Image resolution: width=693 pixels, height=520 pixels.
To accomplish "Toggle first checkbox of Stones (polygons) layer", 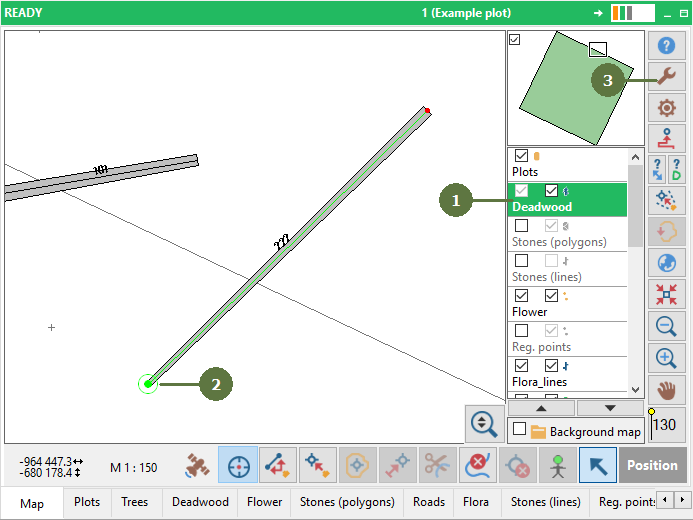I will point(521,226).
